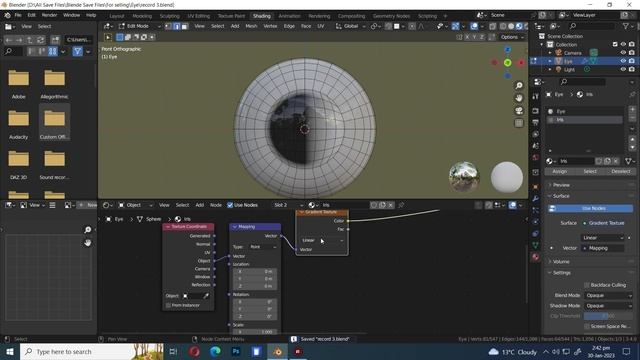Select the Iris material slot in list
This screenshot has width=640, height=360.
click(x=585, y=120)
